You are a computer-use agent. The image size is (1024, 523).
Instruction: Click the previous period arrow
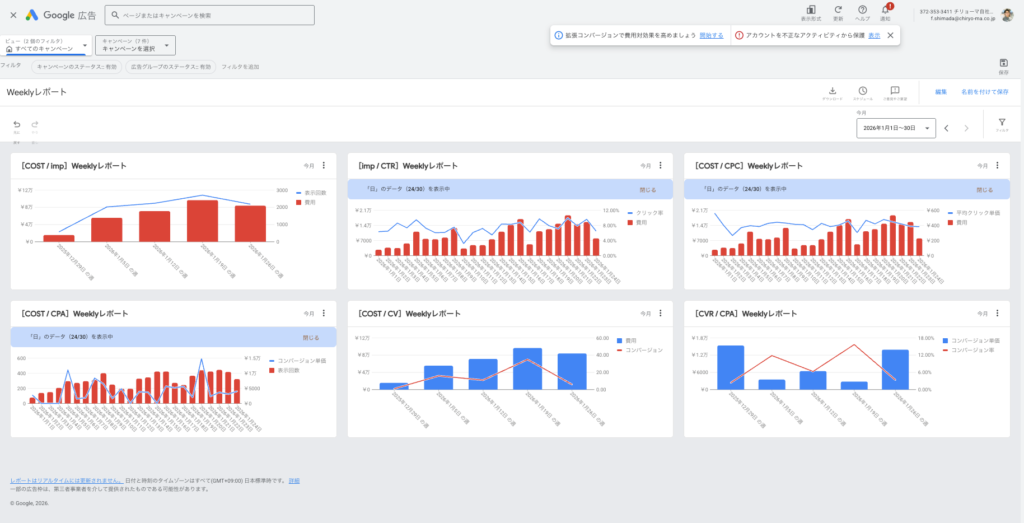coord(946,128)
